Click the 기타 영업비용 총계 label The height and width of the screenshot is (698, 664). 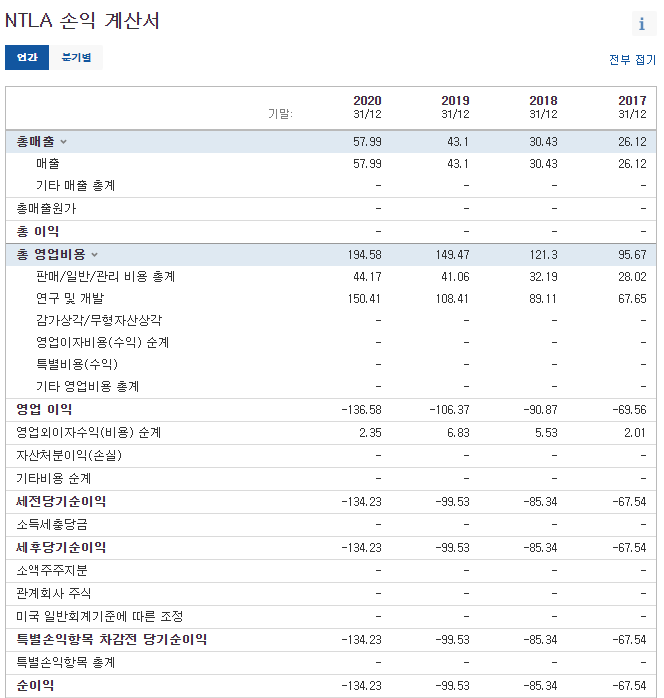point(88,386)
